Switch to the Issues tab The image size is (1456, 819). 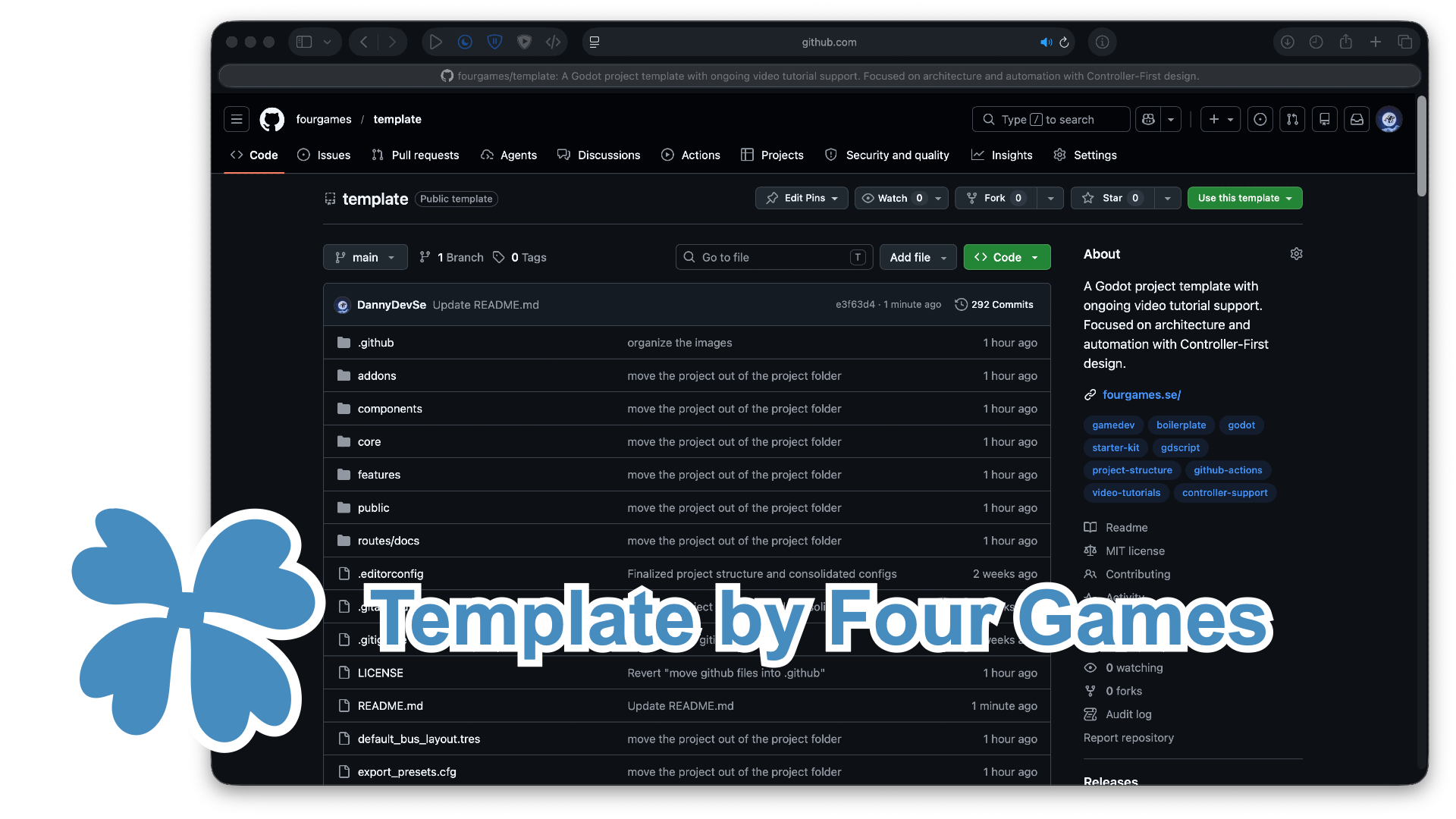pos(324,155)
